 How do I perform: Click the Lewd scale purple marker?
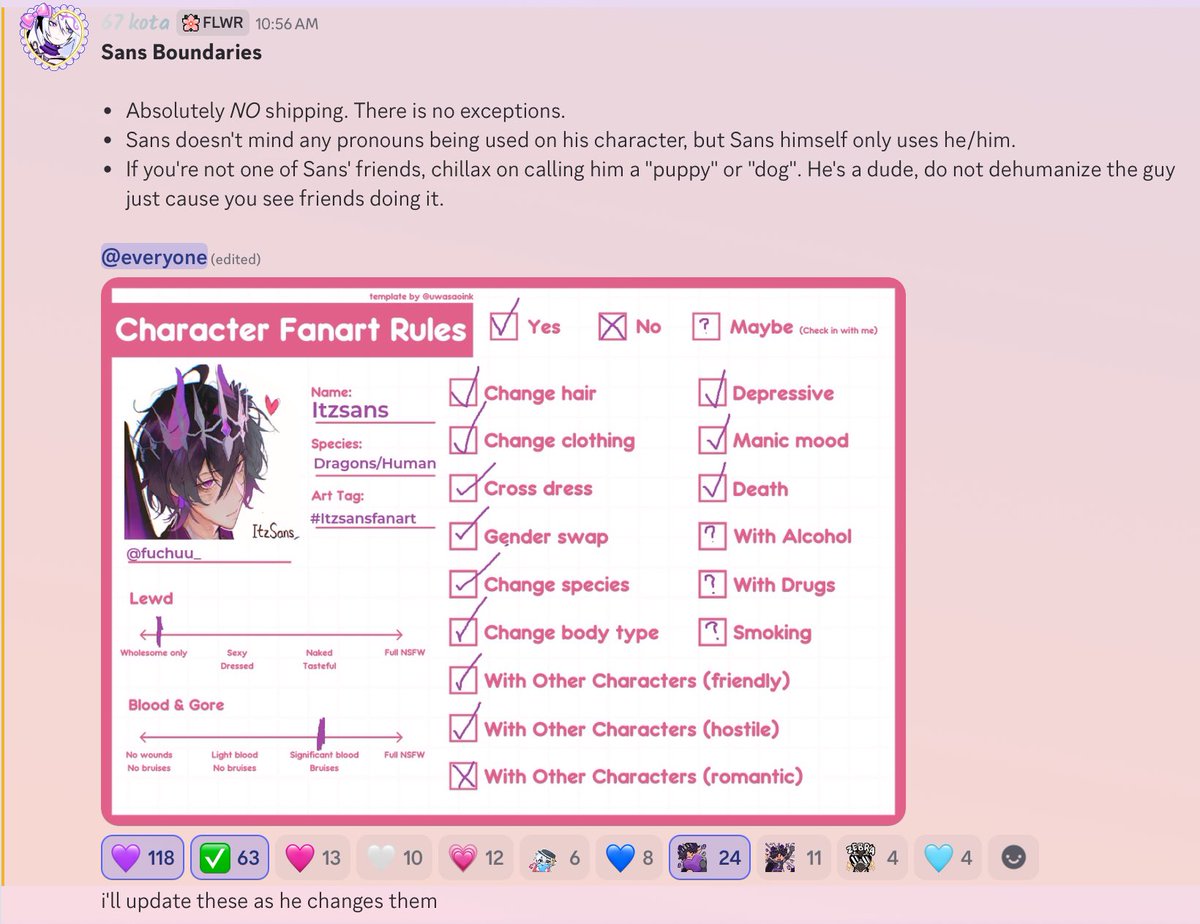click(x=160, y=631)
